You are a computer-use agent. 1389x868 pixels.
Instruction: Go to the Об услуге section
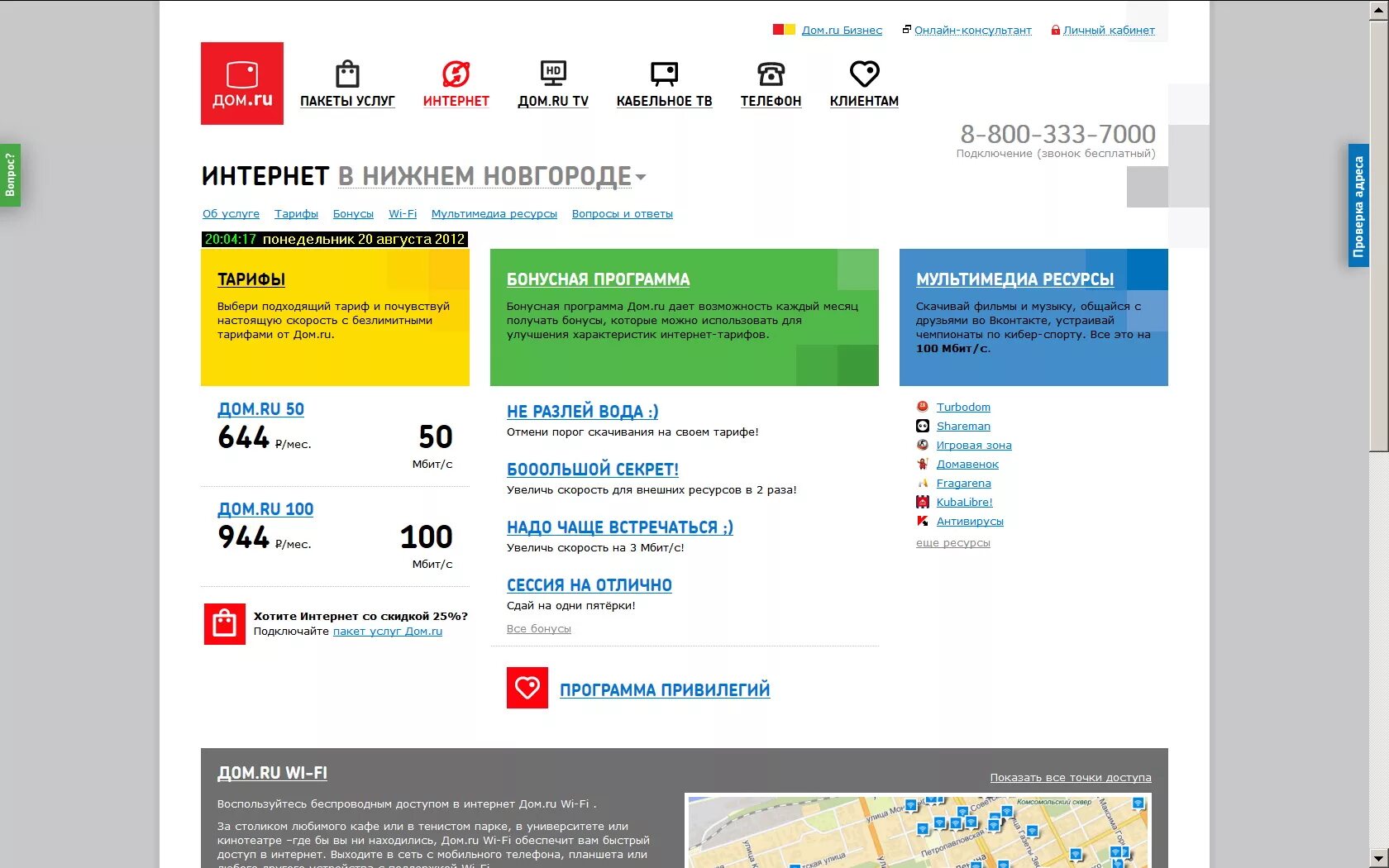point(231,213)
